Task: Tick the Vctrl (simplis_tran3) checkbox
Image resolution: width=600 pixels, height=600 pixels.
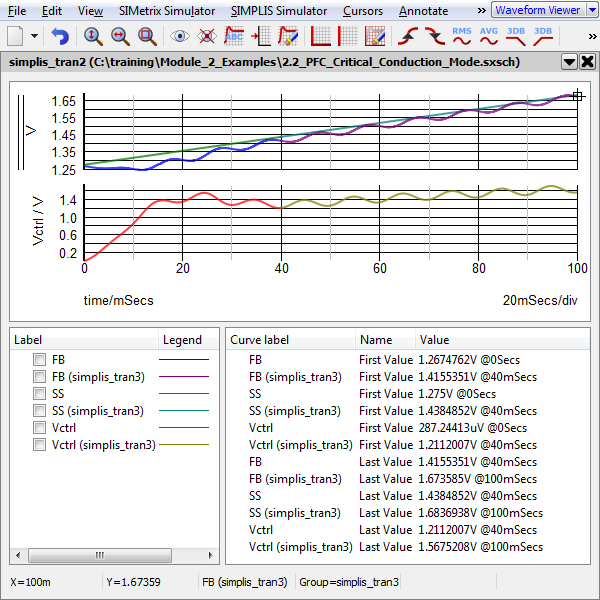Action: tap(39, 445)
